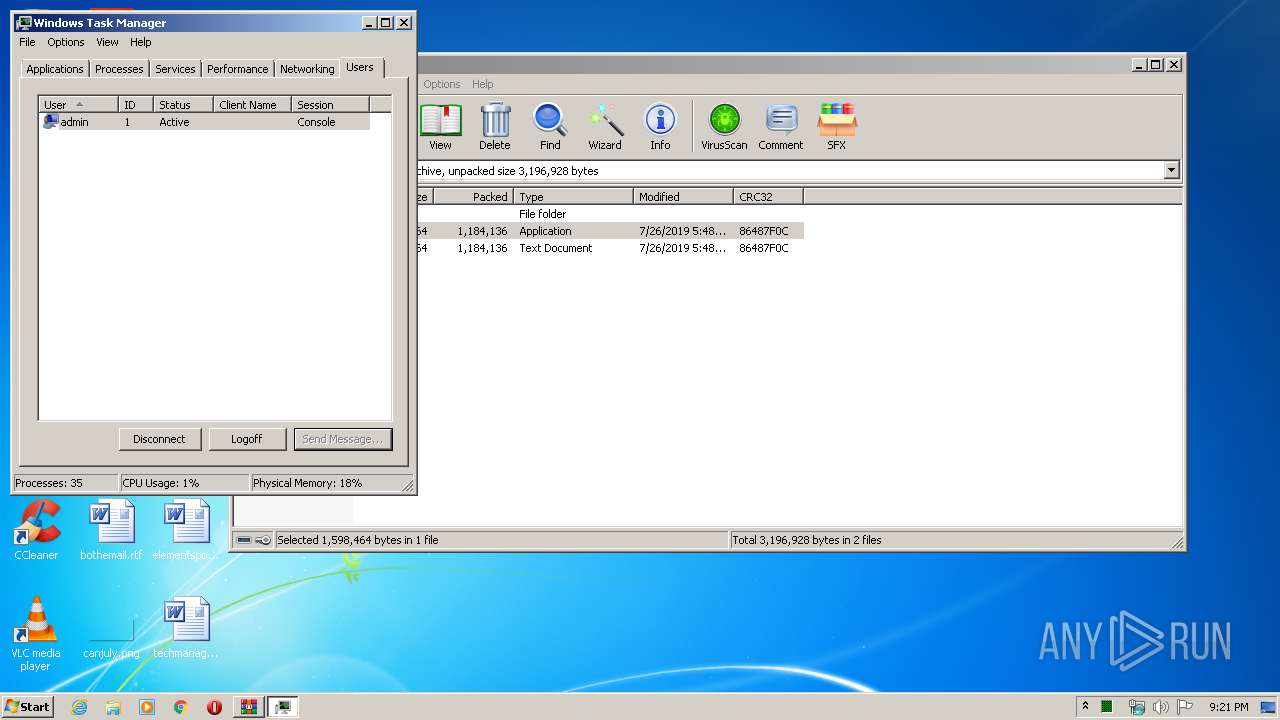Sort by Status column header
Viewport: 1280px width, 720px height.
pyautogui.click(x=183, y=104)
